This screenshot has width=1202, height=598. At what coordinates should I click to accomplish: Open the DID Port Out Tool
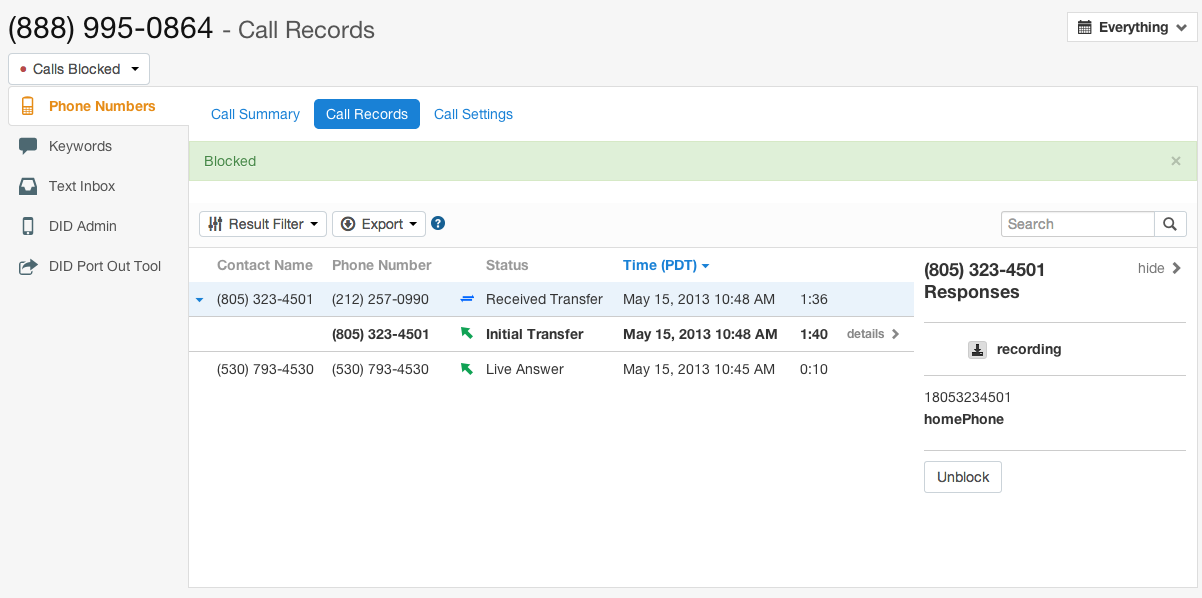[x=104, y=266]
